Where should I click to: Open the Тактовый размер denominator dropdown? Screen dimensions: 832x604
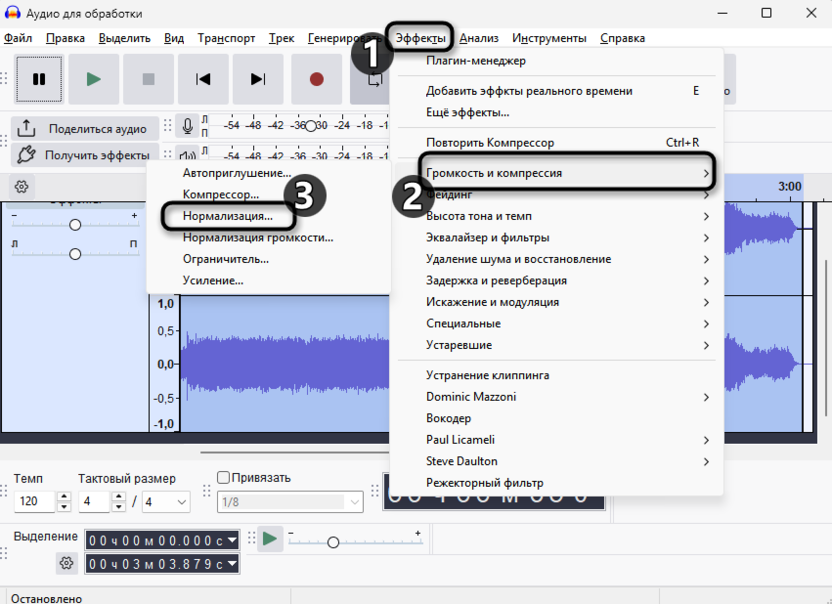(165, 501)
